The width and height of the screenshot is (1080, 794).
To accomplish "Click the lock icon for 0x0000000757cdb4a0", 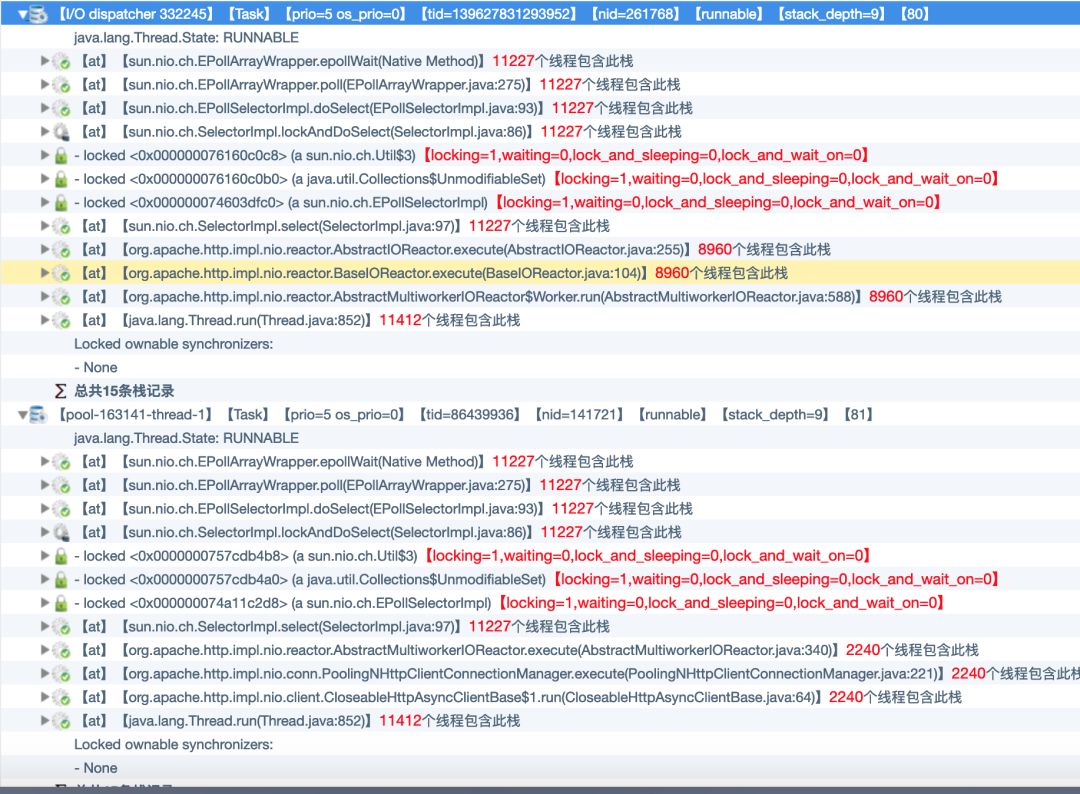I will pyautogui.click(x=61, y=579).
